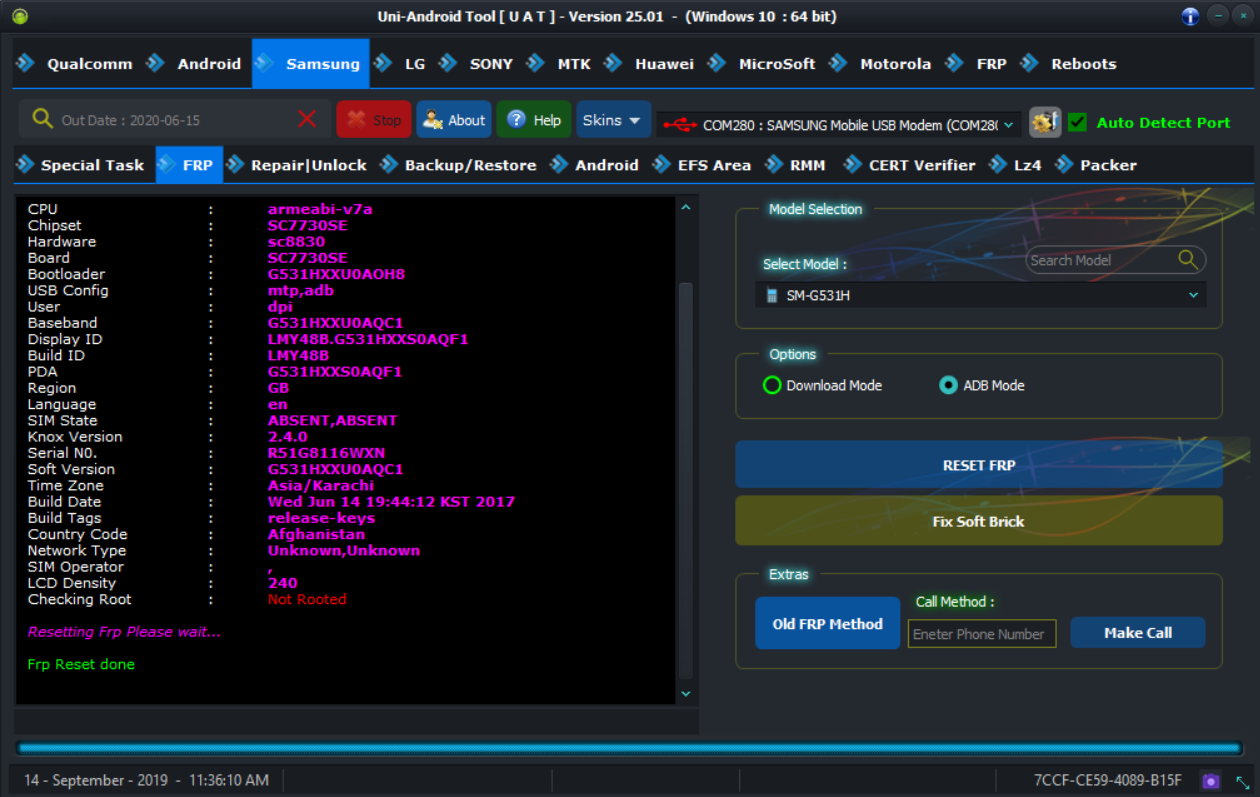Screen dimensions: 1260x797
Task: Click the purple icon in status bar
Action: point(1211,780)
